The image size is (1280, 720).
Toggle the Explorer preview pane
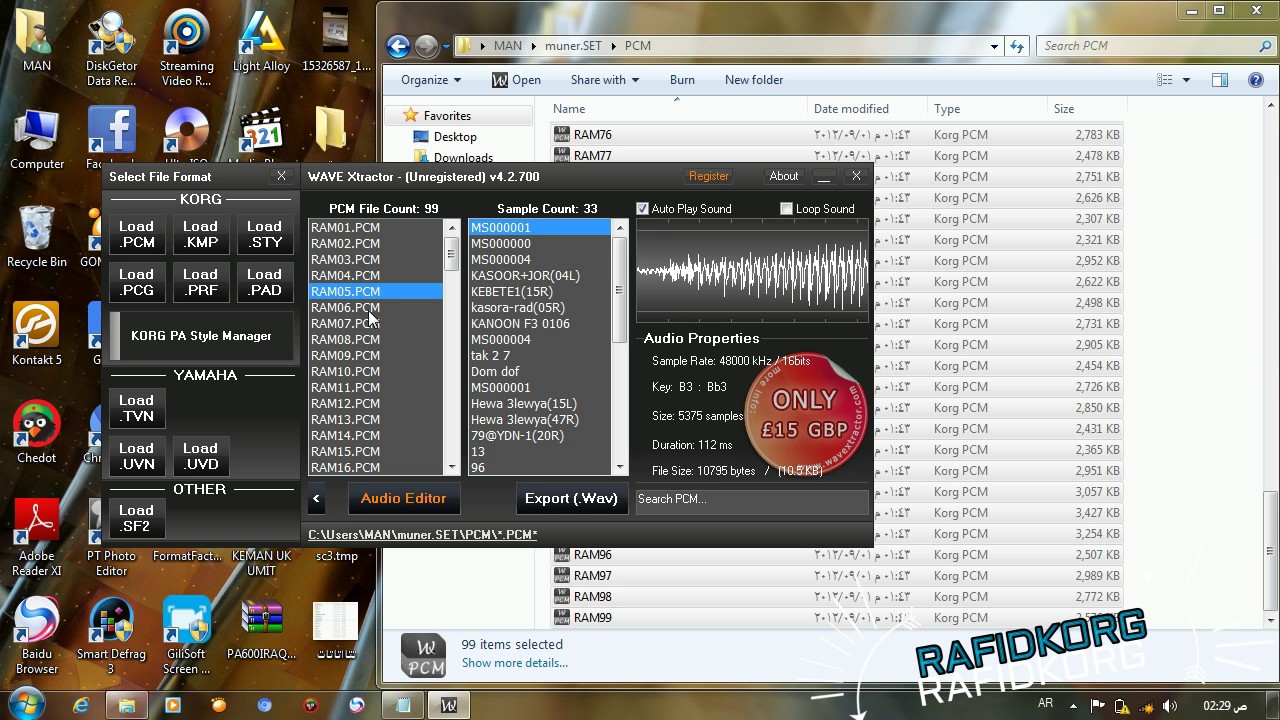point(1219,80)
